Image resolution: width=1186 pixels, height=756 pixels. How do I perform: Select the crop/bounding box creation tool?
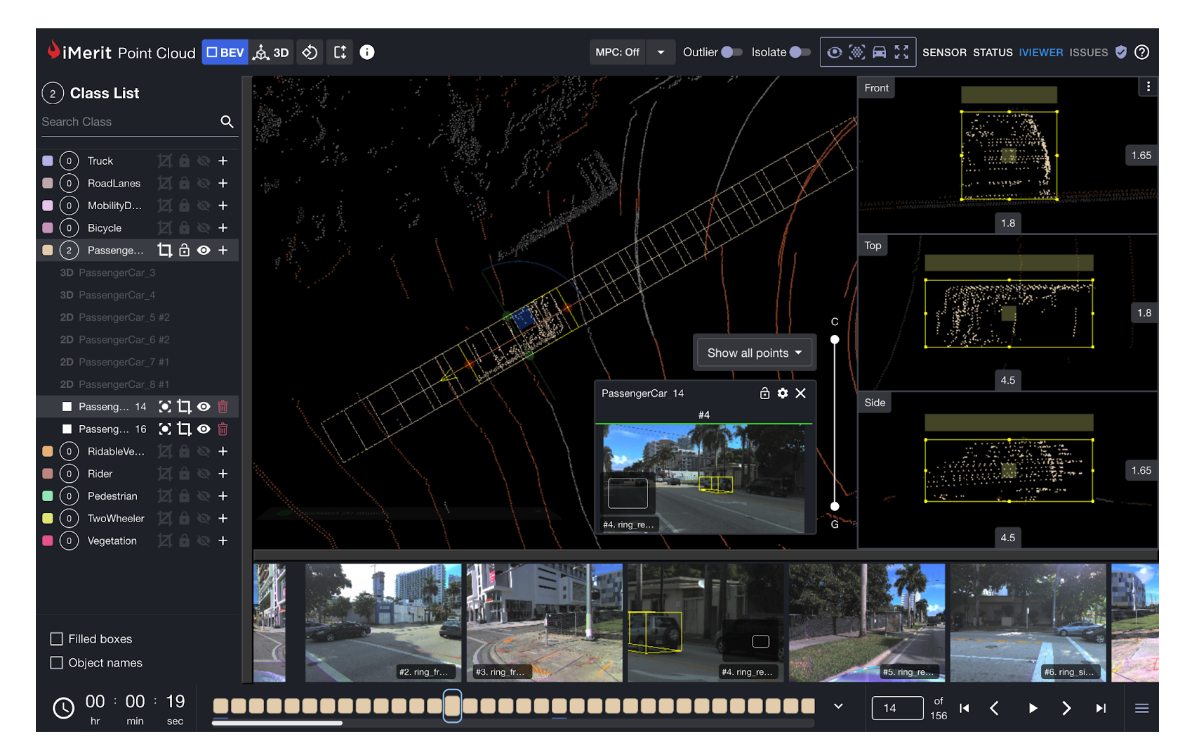coord(339,52)
